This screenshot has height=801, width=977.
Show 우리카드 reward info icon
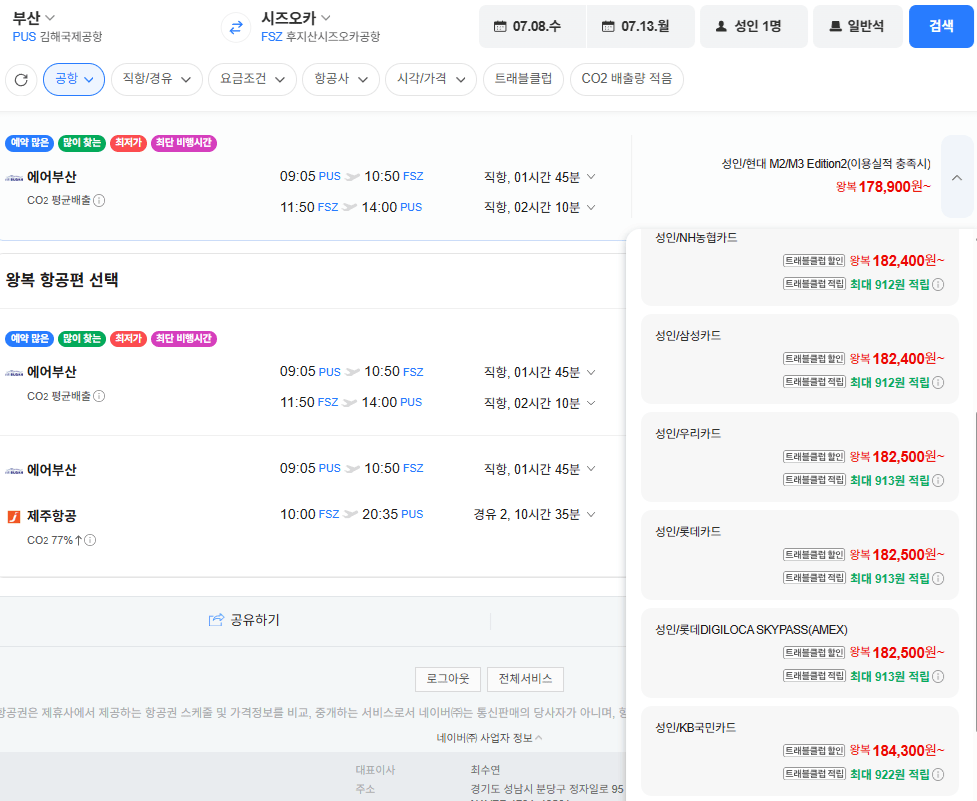click(938, 480)
